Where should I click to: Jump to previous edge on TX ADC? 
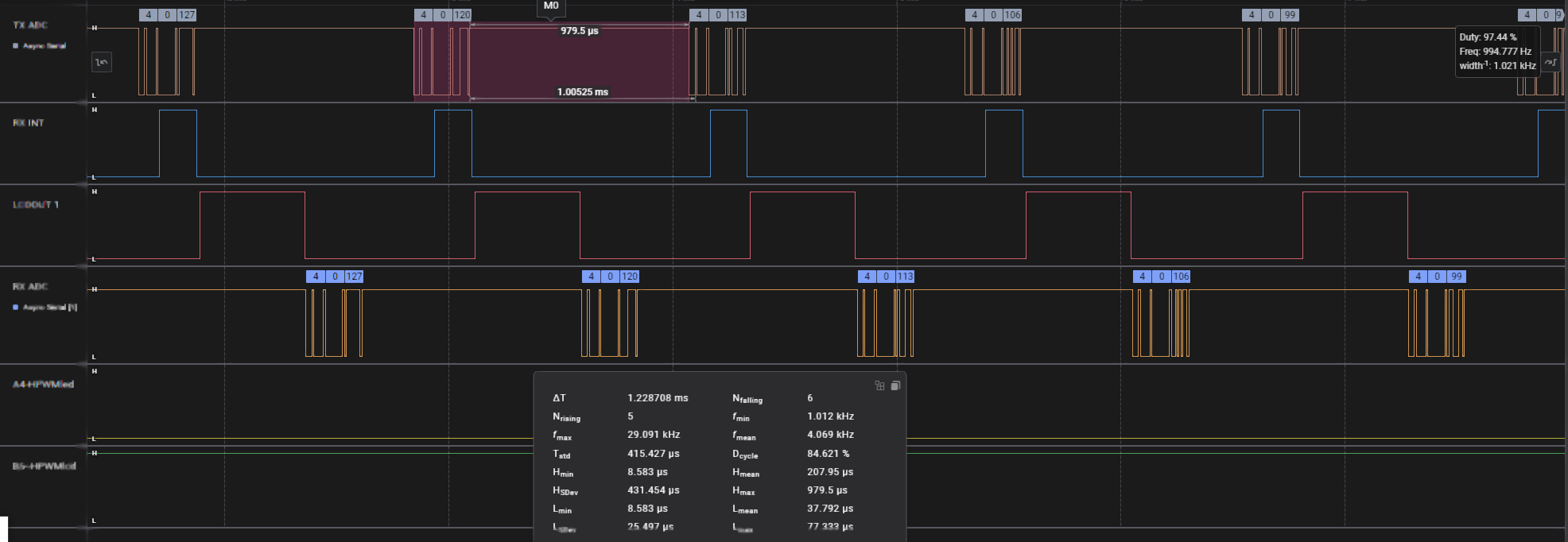click(102, 62)
